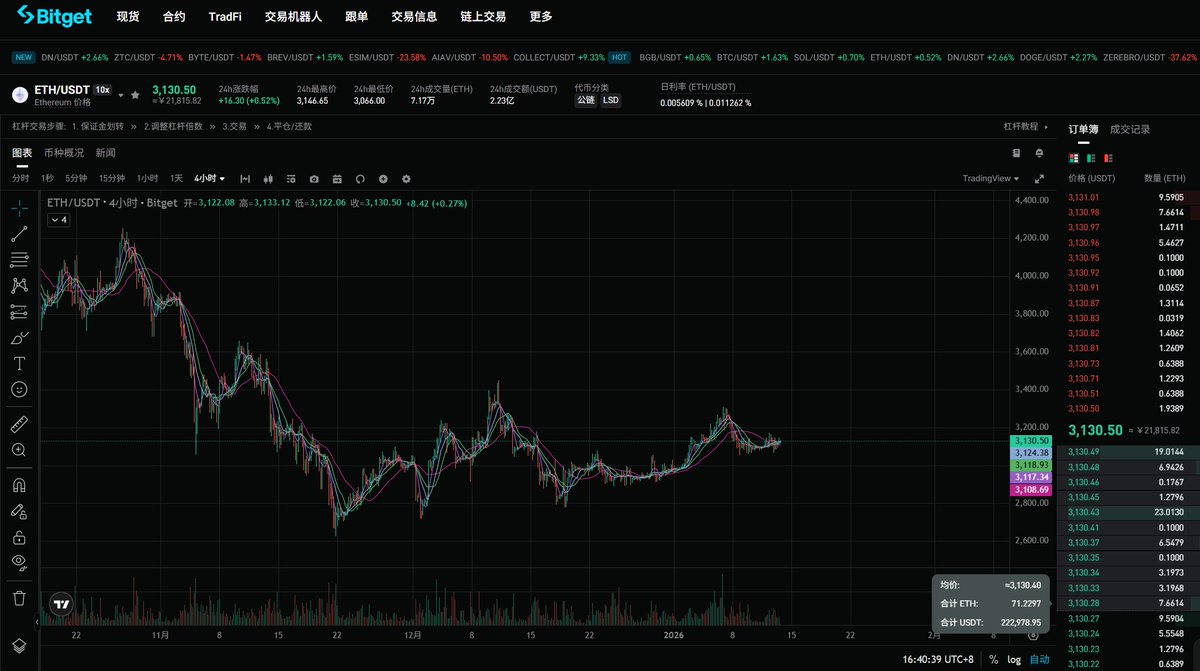This screenshot has width=1200, height=671.
Task: Select the text annotation tool
Action: tap(19, 363)
